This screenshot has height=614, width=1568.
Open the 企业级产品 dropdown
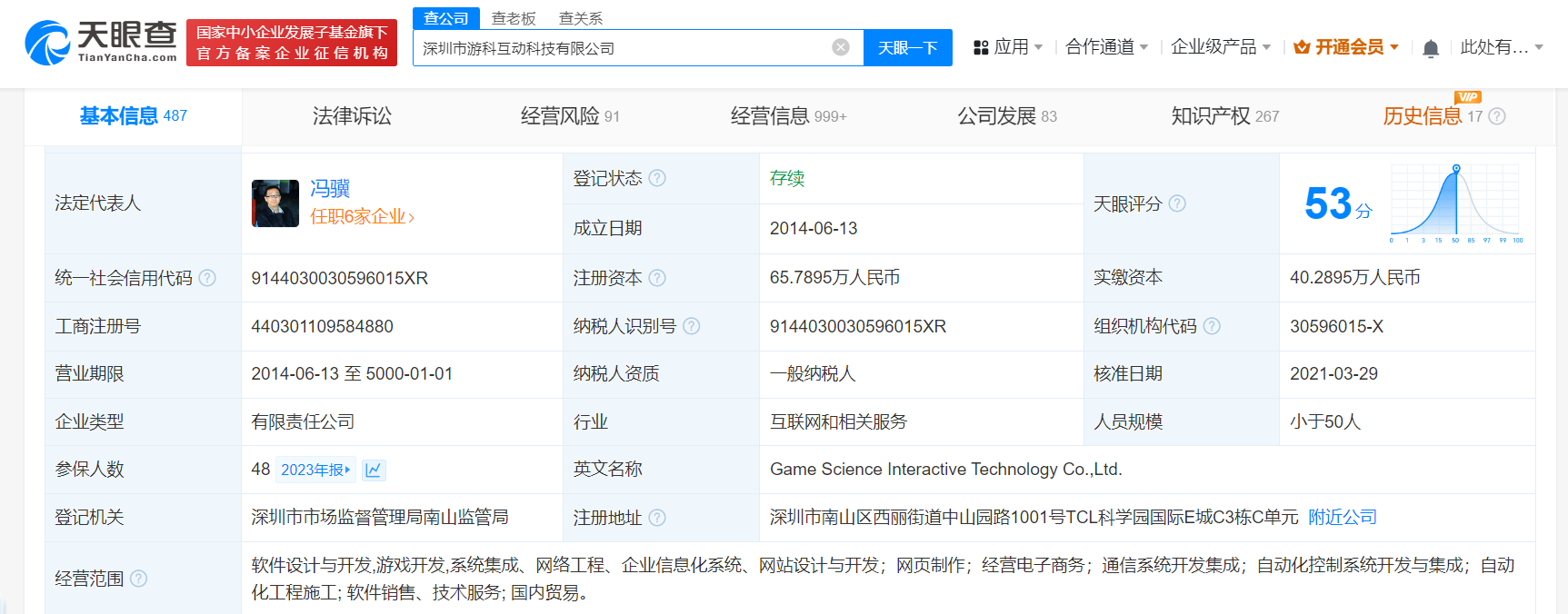(1220, 47)
